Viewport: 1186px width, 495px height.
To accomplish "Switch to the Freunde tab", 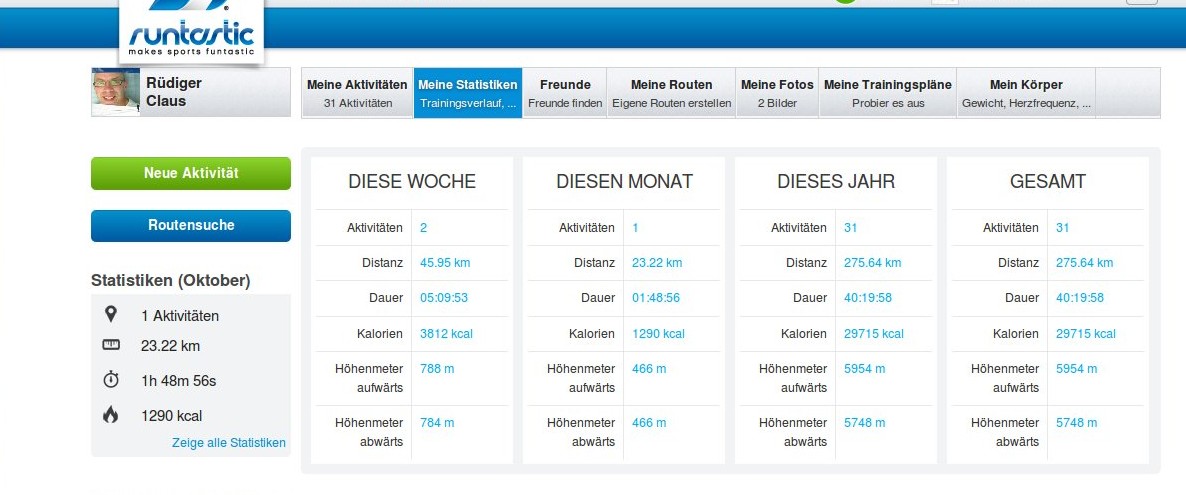I will click(x=565, y=93).
